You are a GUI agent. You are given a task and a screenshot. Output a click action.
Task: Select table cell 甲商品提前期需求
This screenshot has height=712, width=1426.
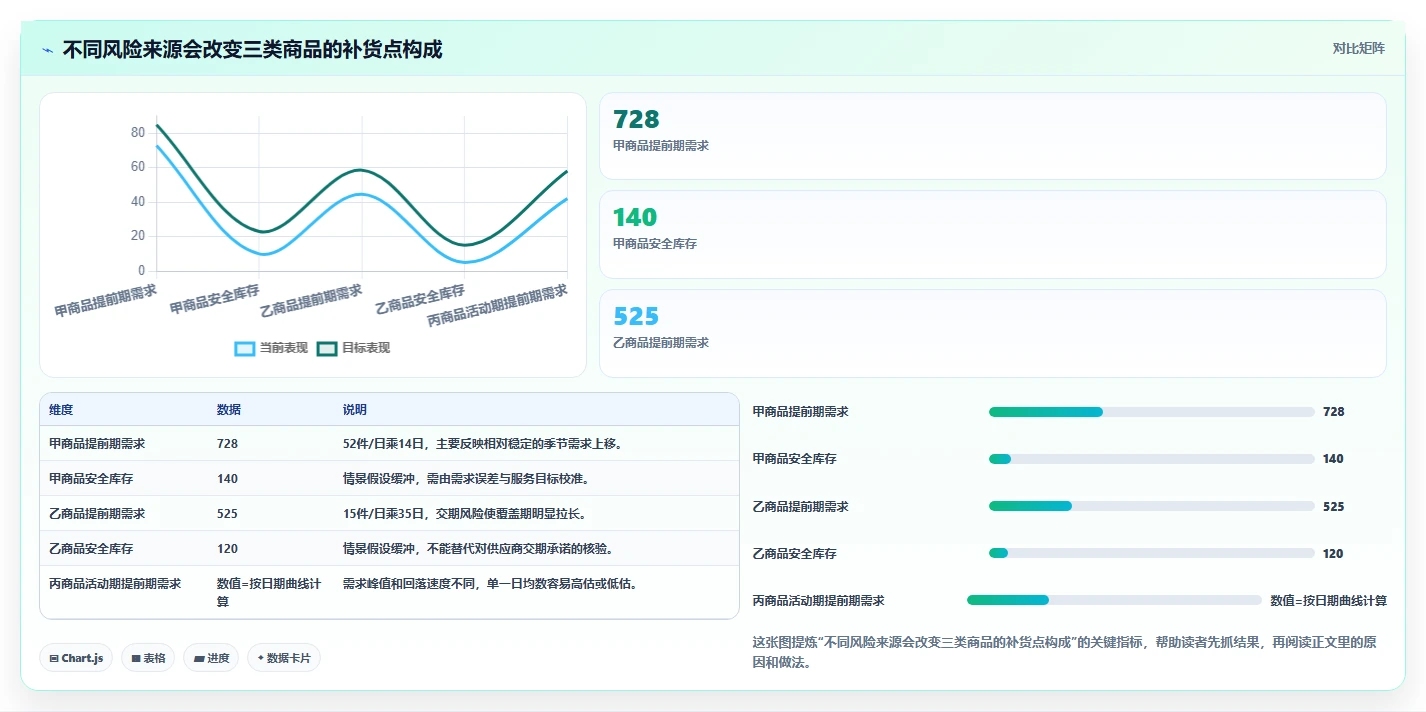(x=97, y=443)
